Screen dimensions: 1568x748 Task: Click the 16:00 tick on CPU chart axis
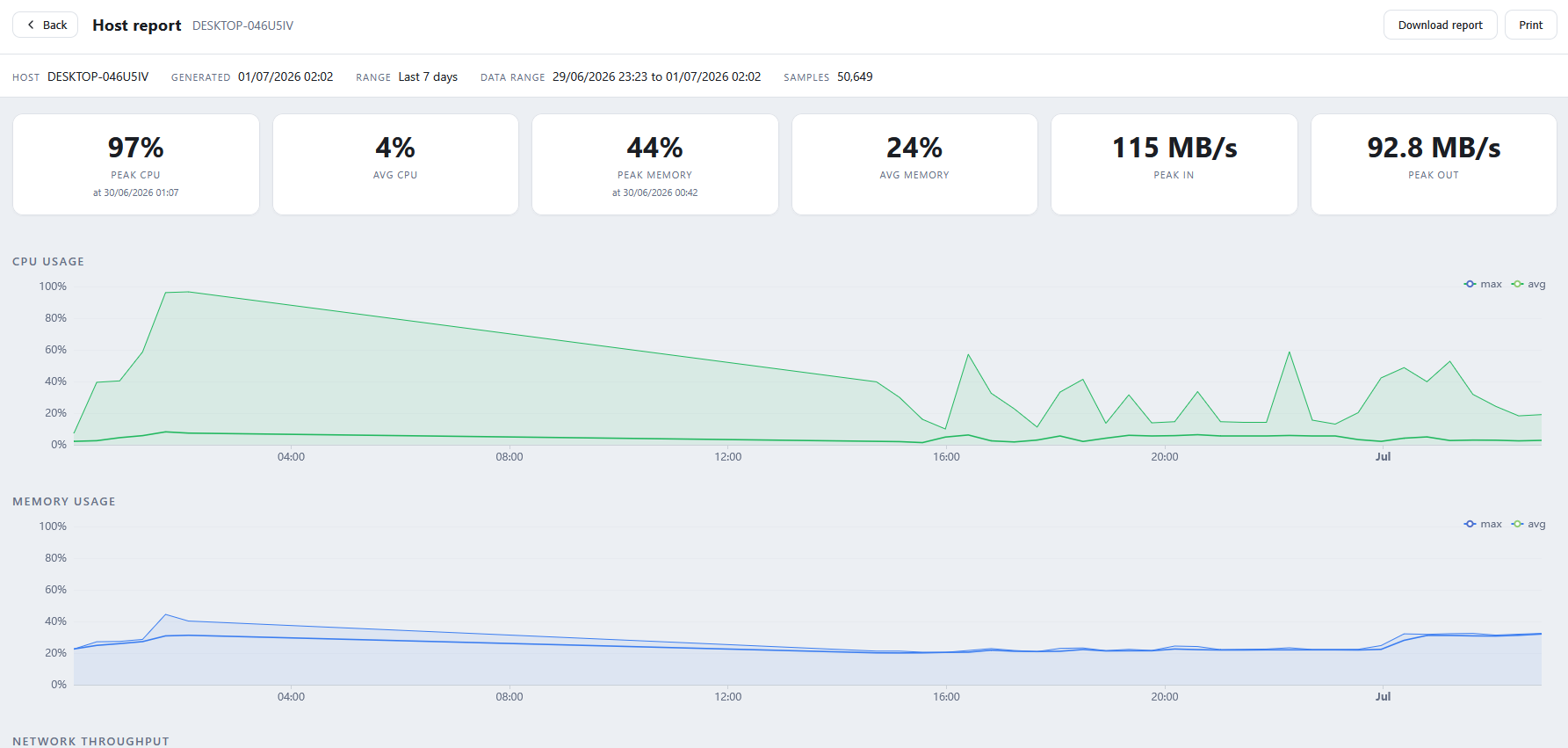(x=946, y=457)
